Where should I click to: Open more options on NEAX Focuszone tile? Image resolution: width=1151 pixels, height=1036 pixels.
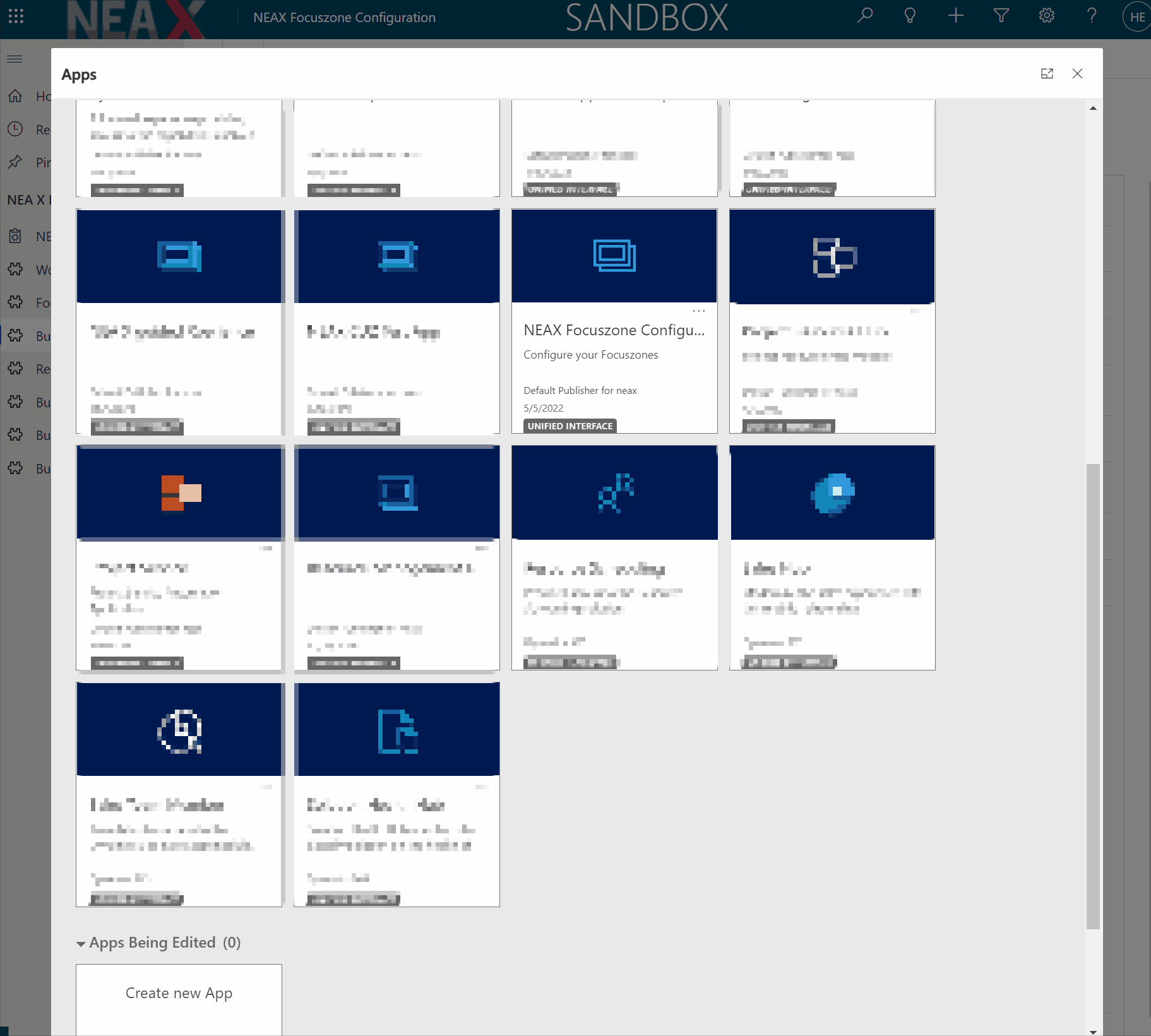click(x=698, y=311)
